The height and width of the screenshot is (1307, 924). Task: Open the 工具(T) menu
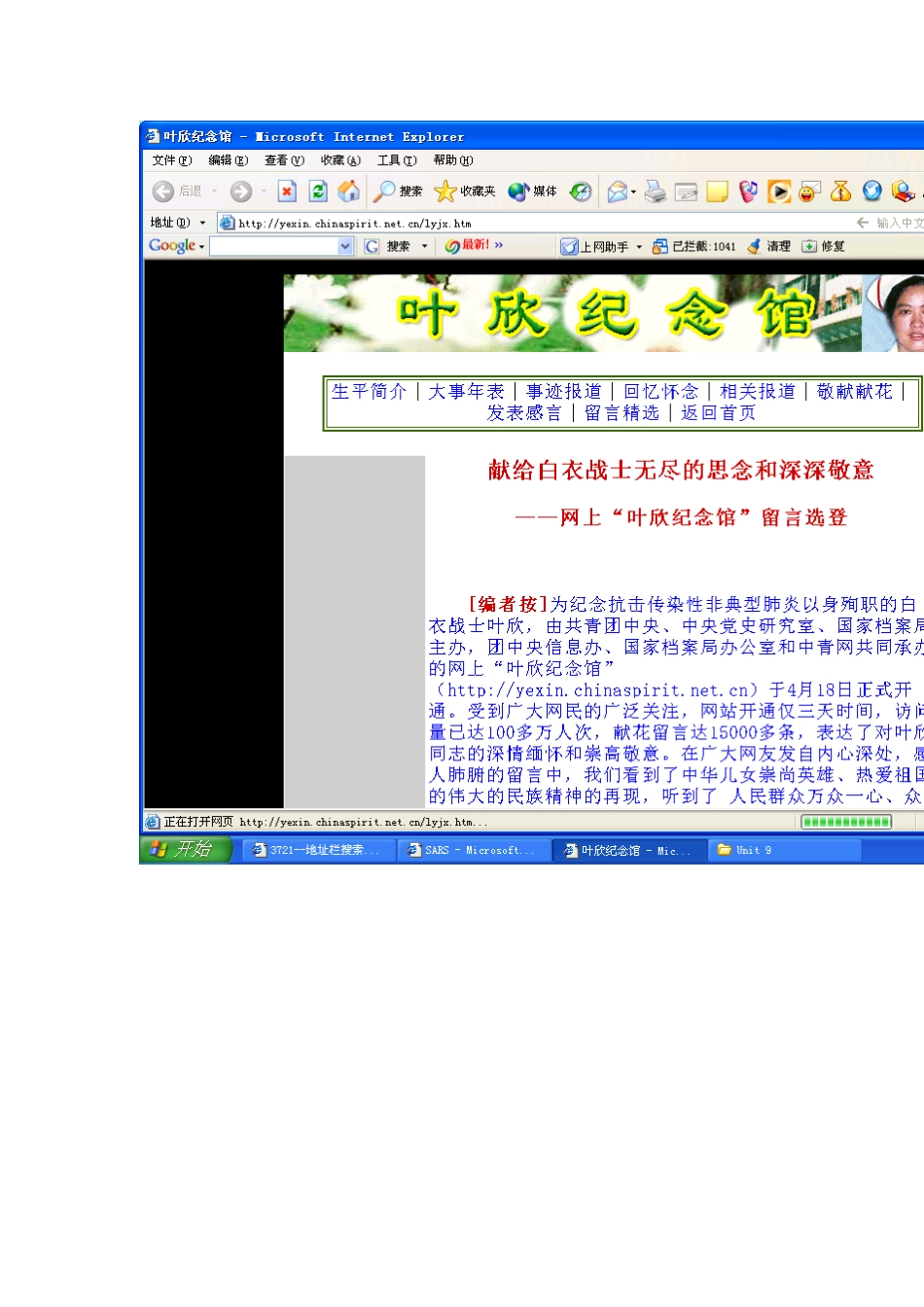[397, 160]
